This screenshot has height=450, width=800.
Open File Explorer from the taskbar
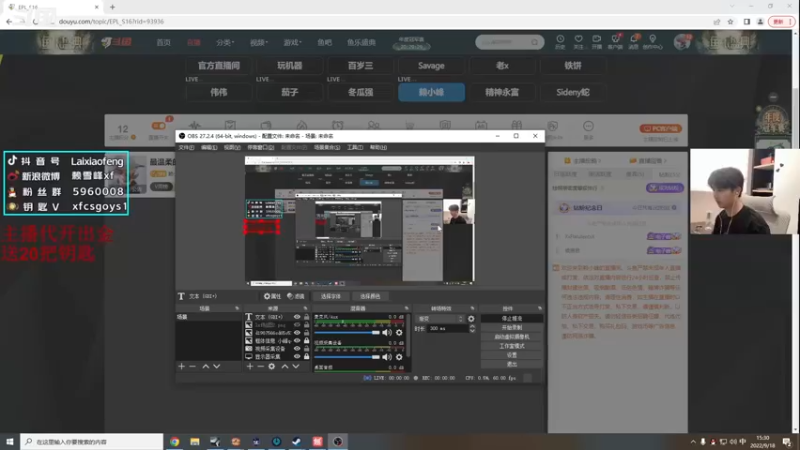[195, 442]
